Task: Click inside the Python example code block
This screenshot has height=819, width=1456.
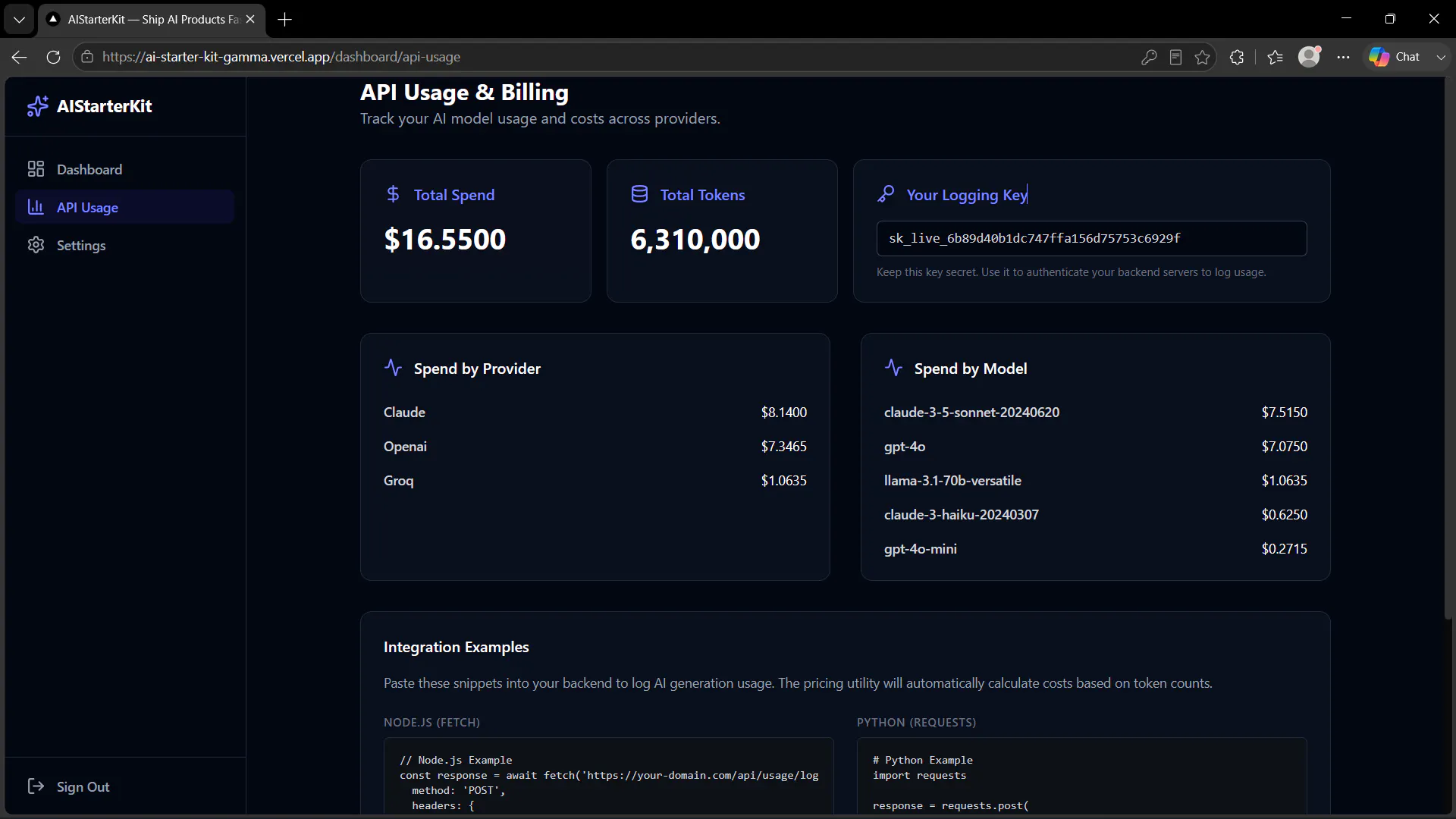Action: 1081,777
